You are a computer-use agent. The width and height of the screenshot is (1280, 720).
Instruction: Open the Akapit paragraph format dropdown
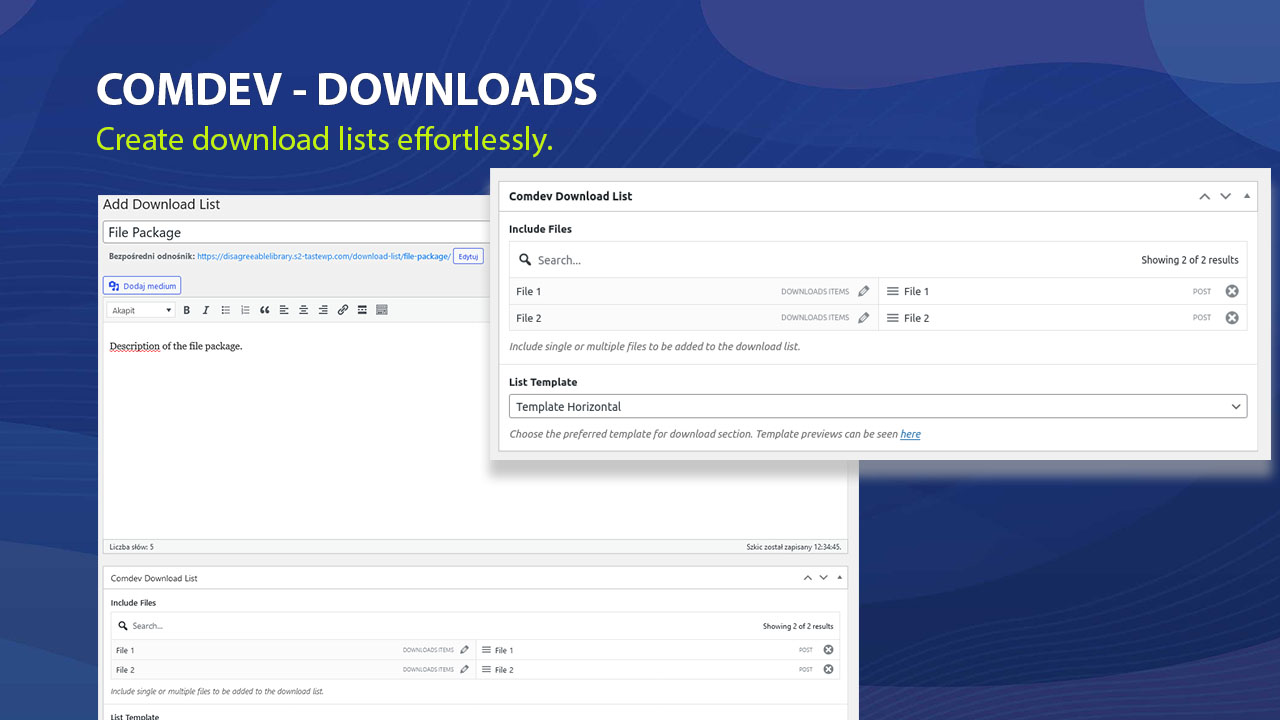coord(141,310)
